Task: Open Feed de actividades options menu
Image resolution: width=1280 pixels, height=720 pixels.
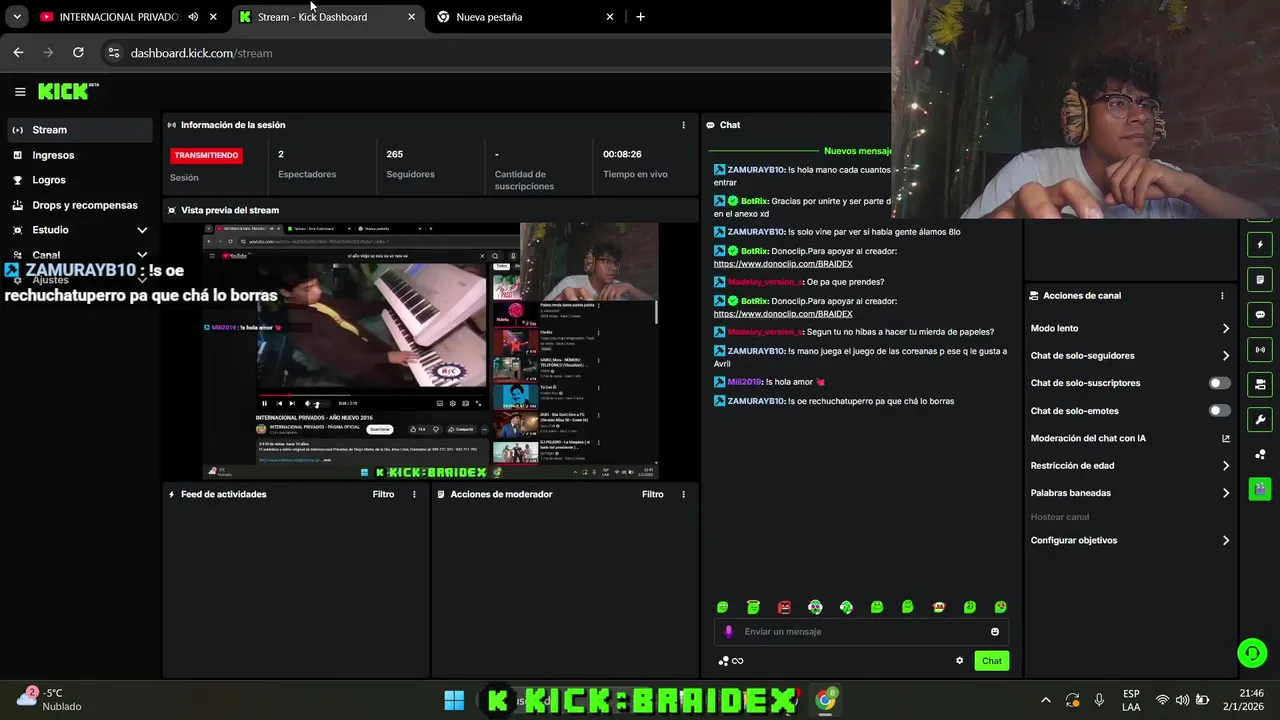Action: [414, 494]
